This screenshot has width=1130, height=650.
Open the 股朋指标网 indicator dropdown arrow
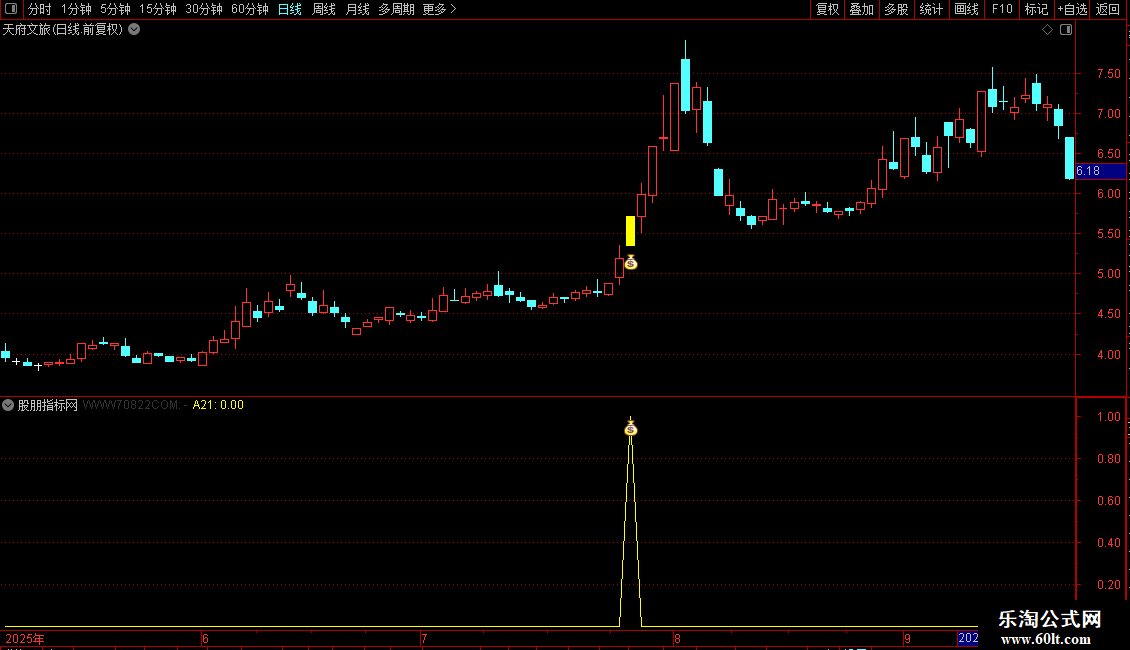point(8,405)
